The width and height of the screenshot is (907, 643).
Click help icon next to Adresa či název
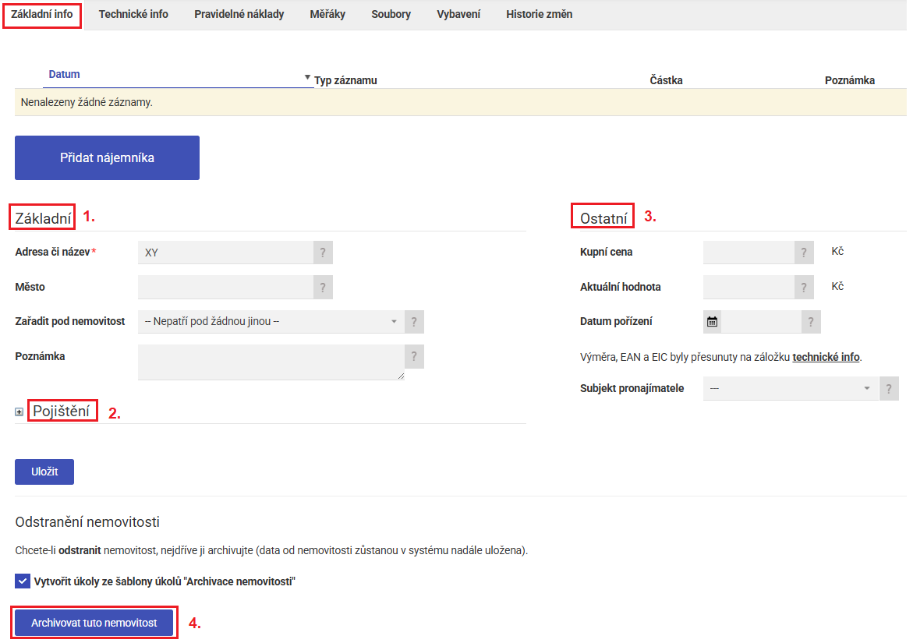323,253
